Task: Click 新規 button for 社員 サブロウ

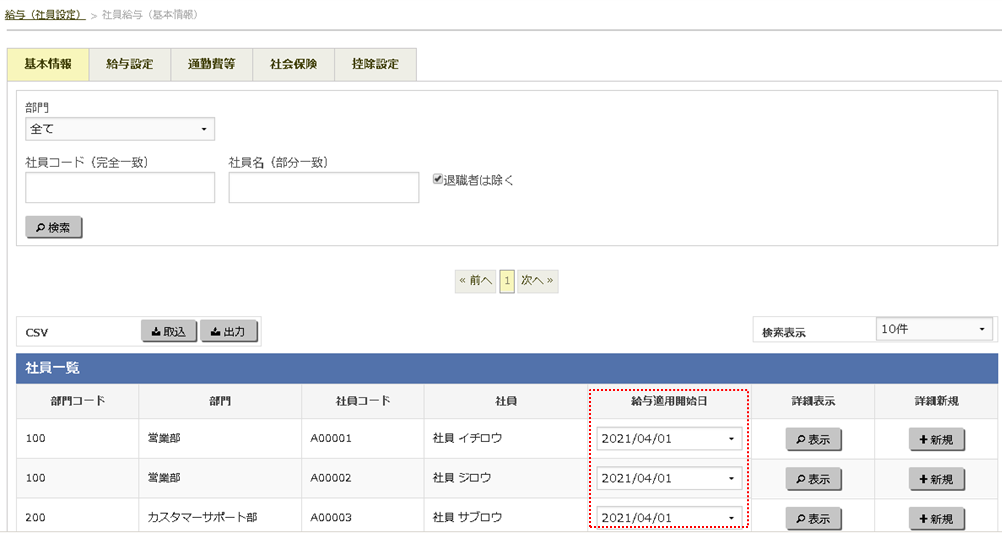Action: 936,518
